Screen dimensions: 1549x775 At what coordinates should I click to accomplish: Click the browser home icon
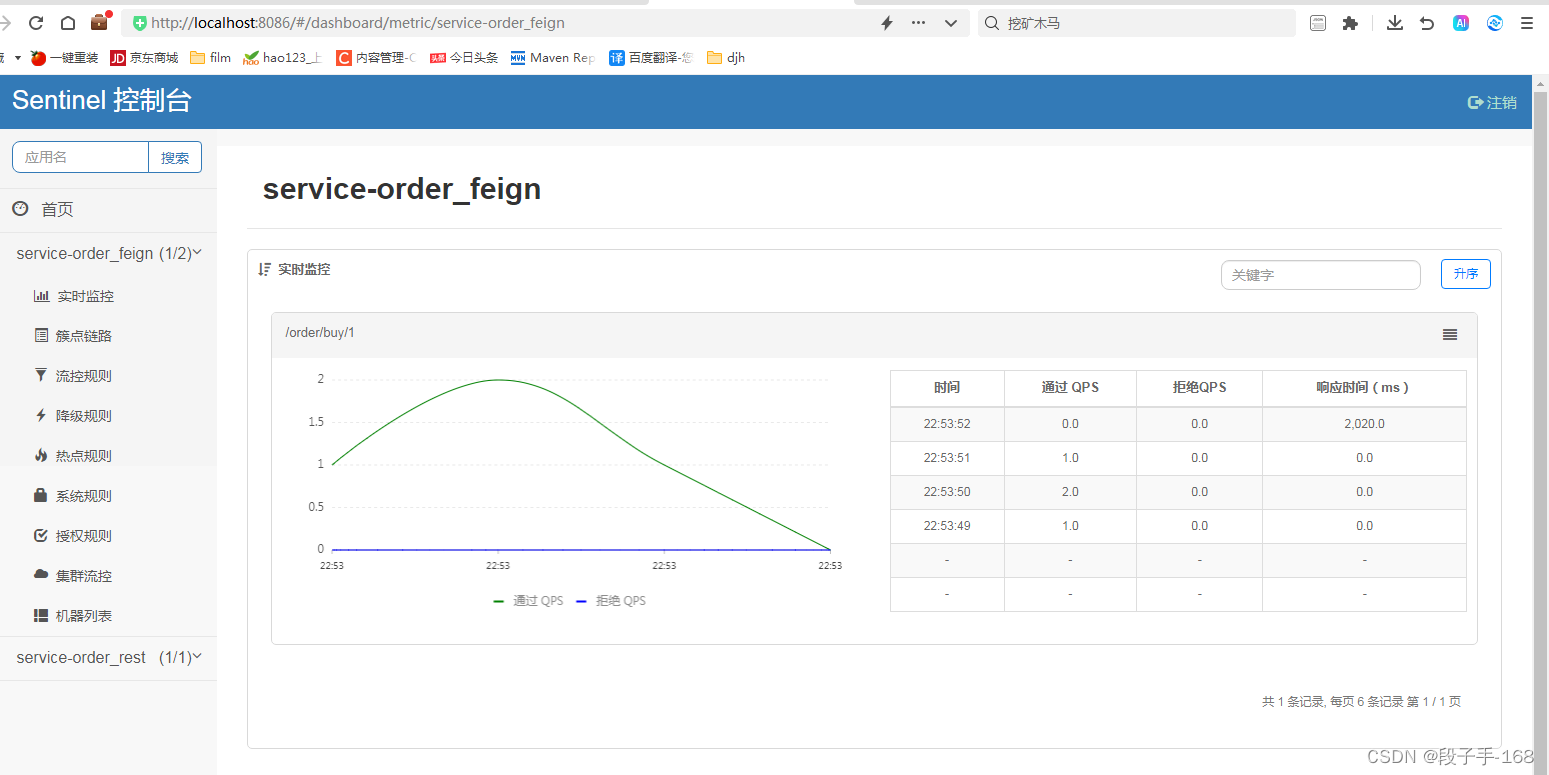[68, 23]
